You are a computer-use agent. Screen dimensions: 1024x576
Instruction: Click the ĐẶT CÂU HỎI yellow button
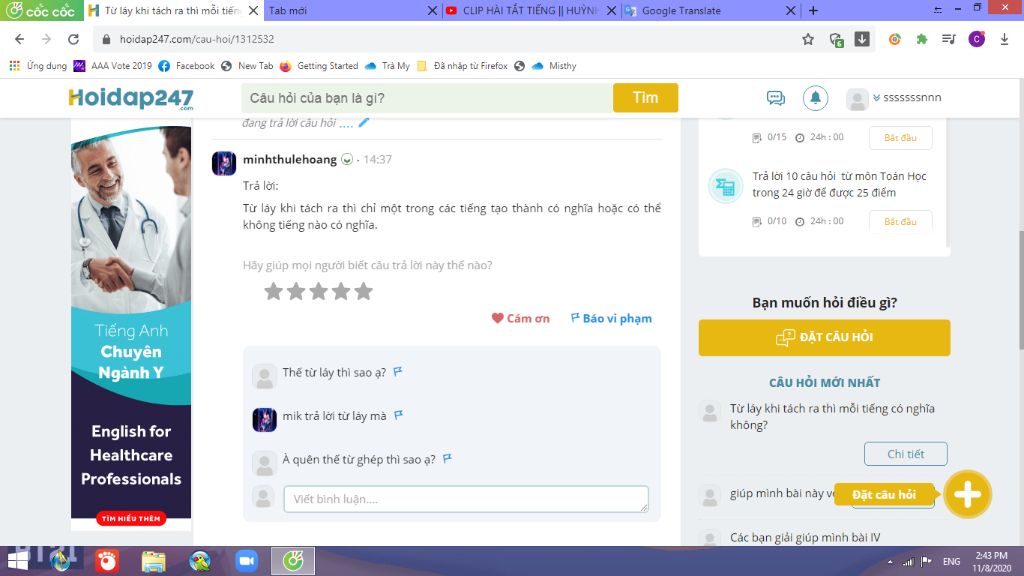click(824, 337)
